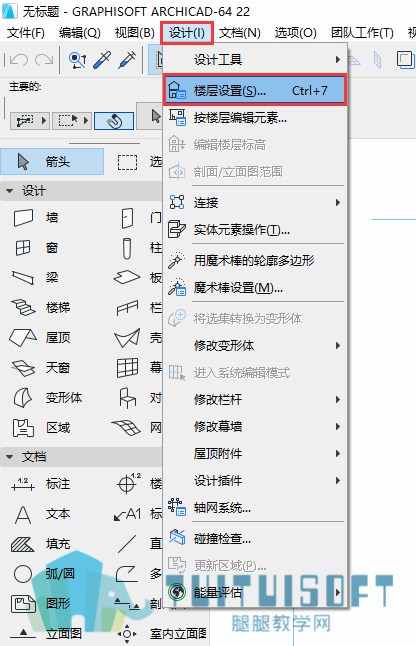Choose 魔术棒设置(M)... menu entry
This screenshot has height=646, width=416.
[x=255, y=288]
